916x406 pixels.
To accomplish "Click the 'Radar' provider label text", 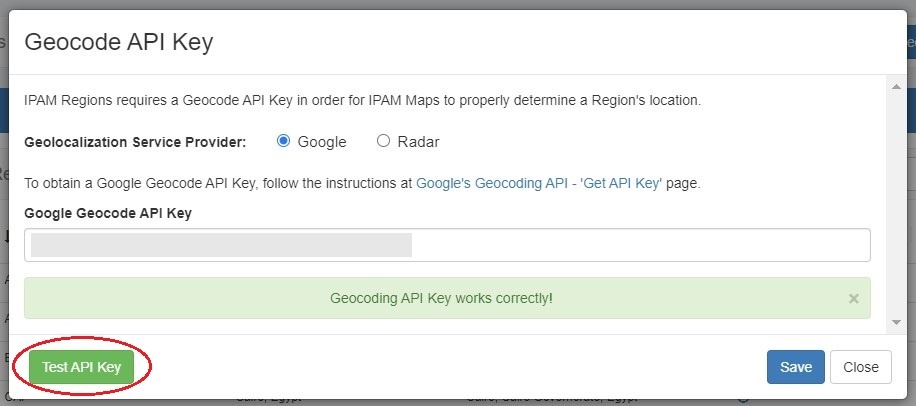I will point(418,142).
